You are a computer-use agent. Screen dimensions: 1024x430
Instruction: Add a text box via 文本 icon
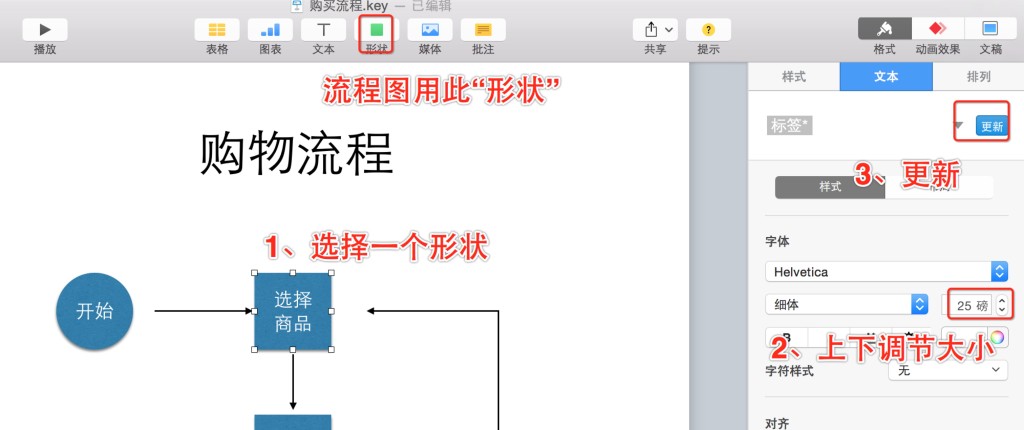click(323, 30)
